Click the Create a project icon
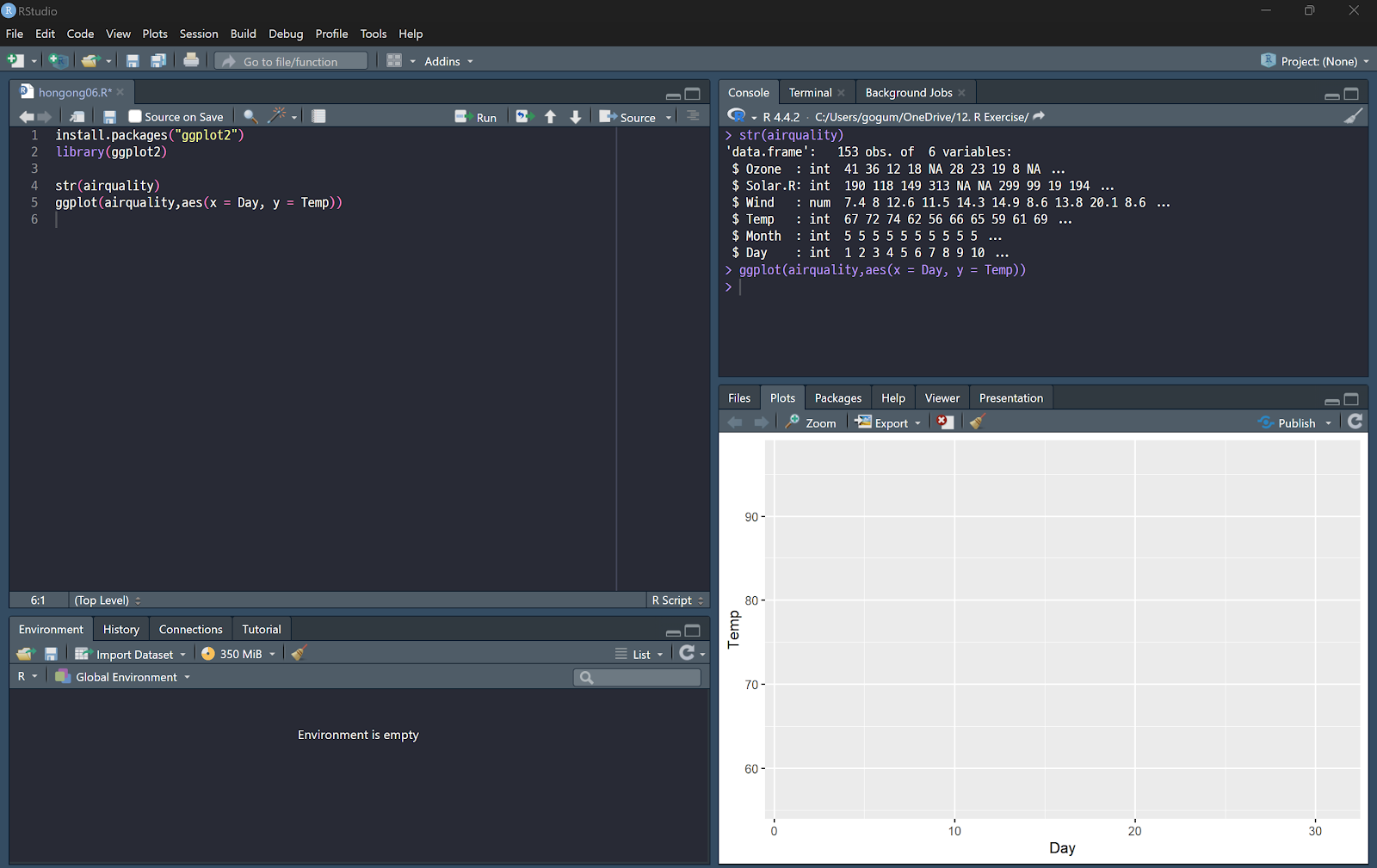The height and width of the screenshot is (868, 1377). 58,61
